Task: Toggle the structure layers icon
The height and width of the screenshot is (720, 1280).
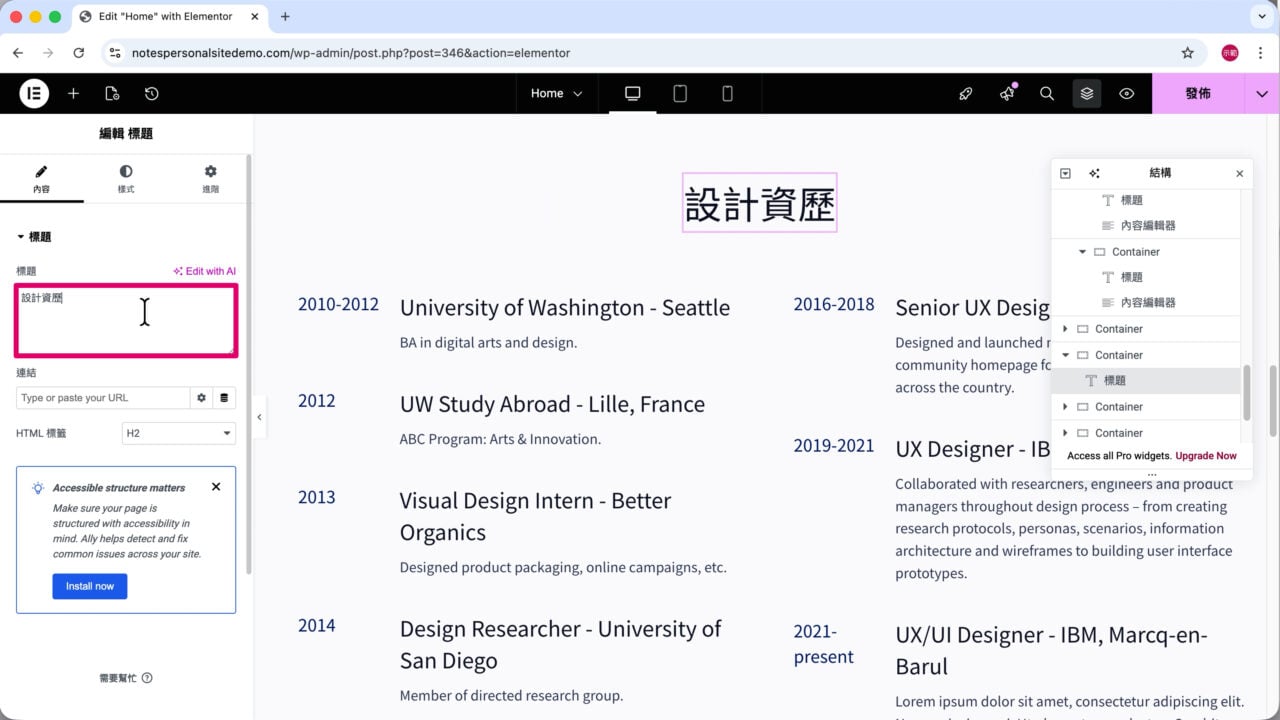Action: pos(1087,93)
